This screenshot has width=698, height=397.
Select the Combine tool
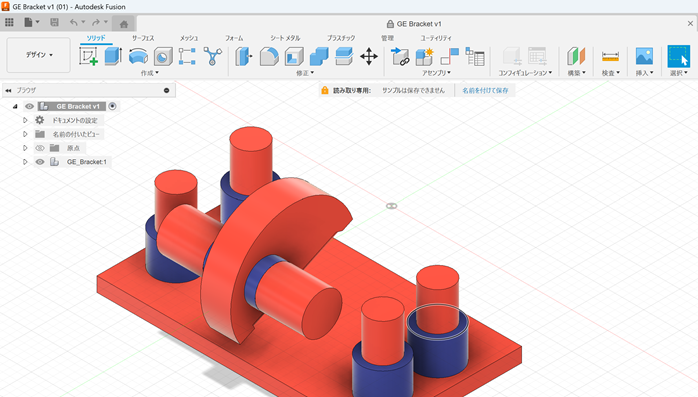coord(319,57)
